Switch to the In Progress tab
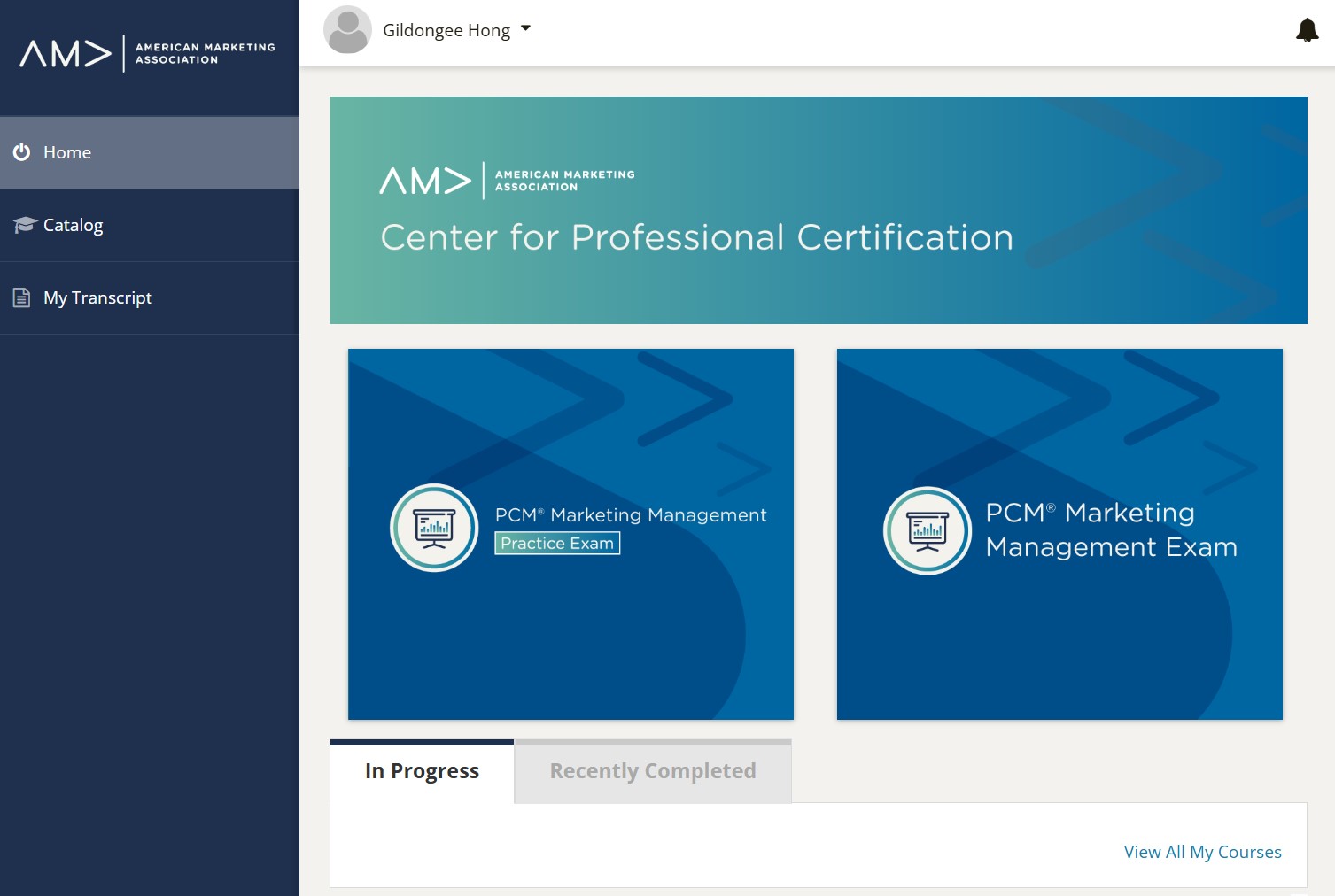The height and width of the screenshot is (896, 1335). point(422,771)
